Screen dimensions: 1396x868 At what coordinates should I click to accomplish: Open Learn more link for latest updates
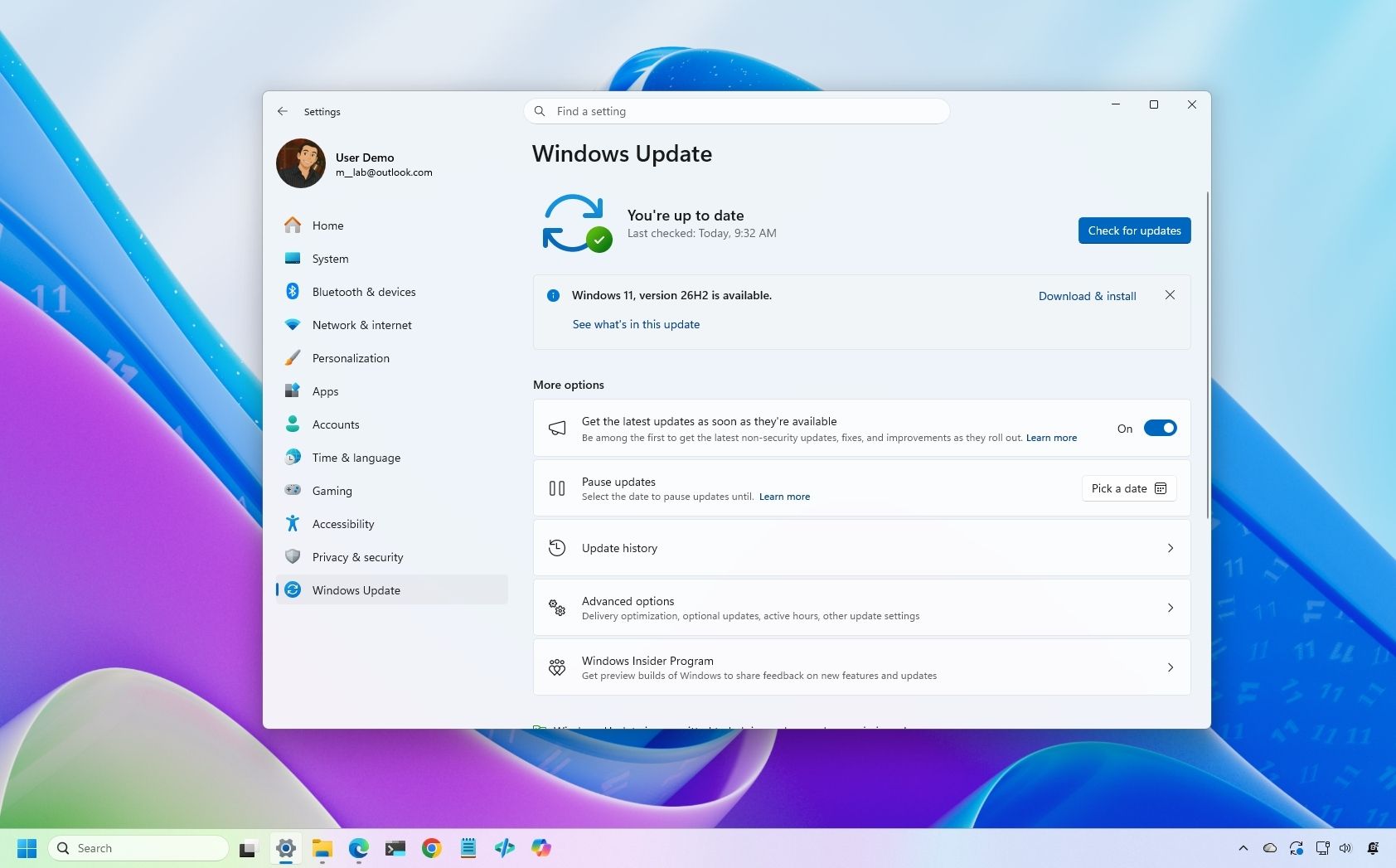click(x=1051, y=438)
